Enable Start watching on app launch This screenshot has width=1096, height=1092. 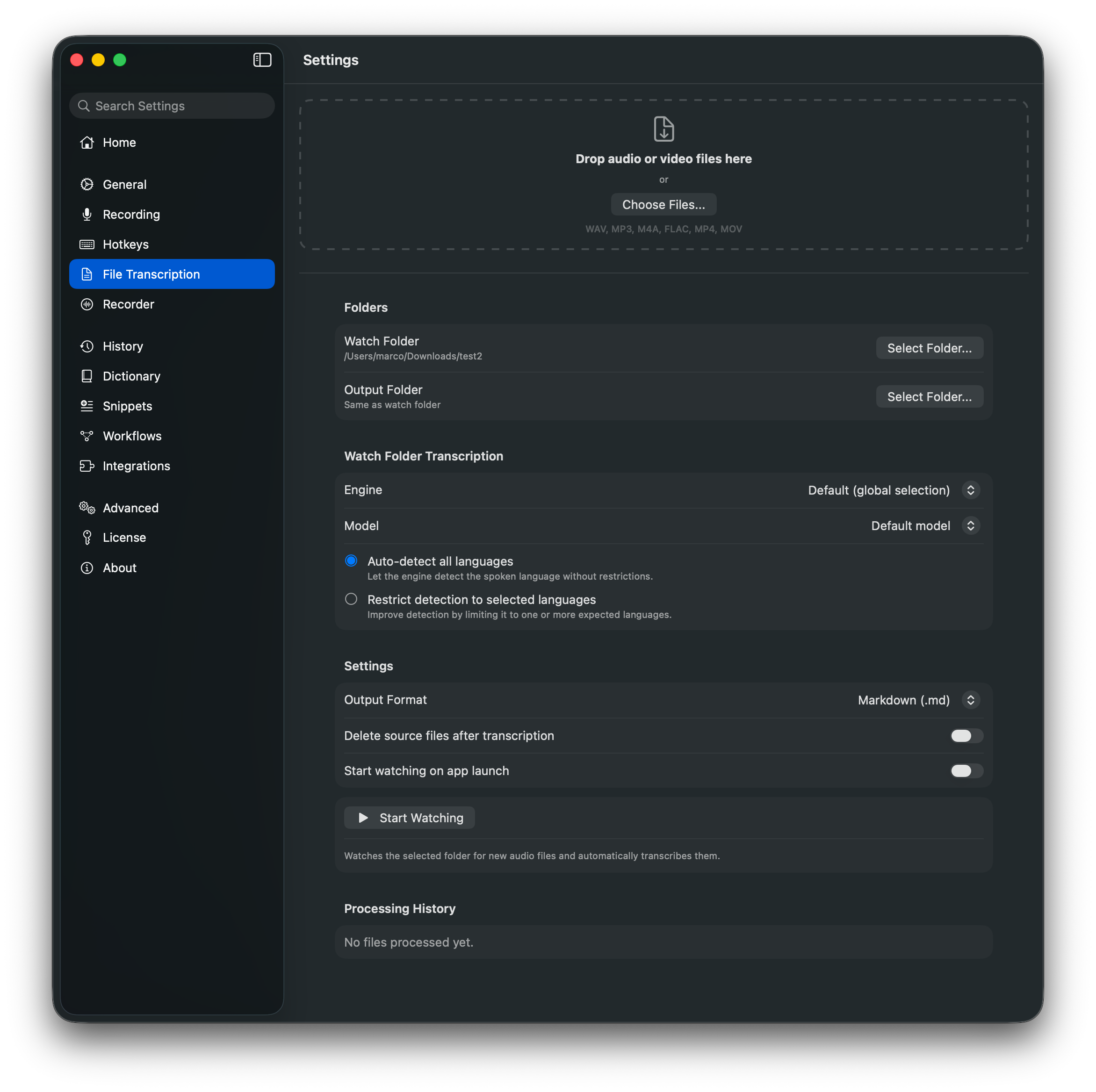tap(966, 771)
